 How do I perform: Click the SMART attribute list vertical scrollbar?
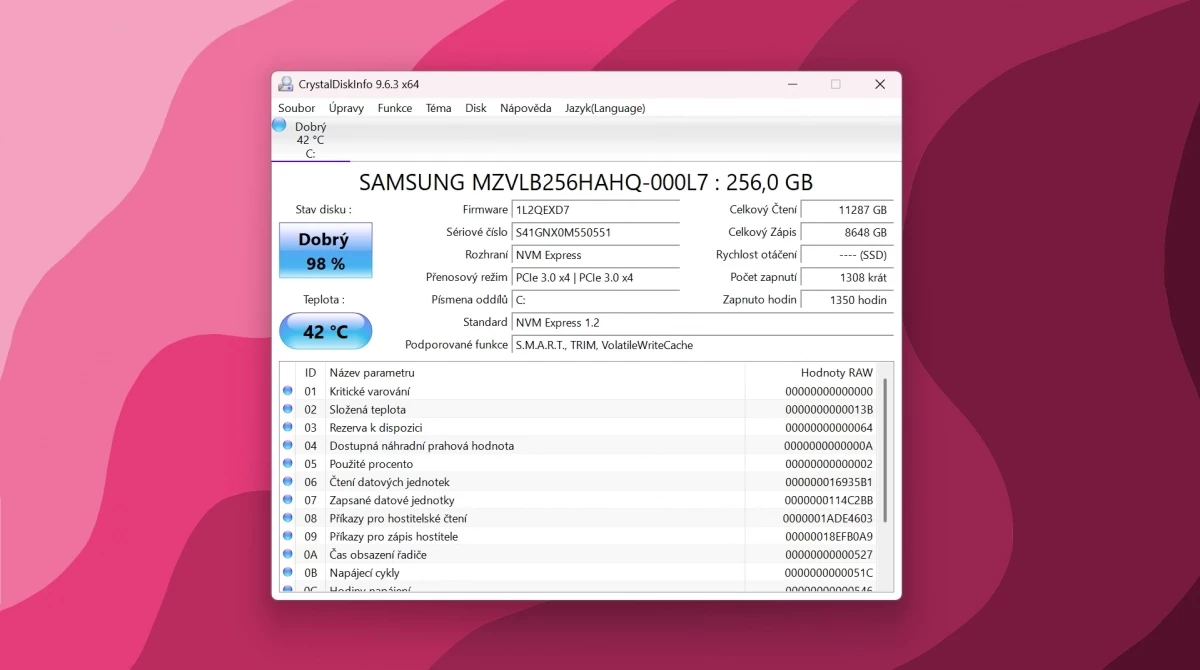(885, 451)
